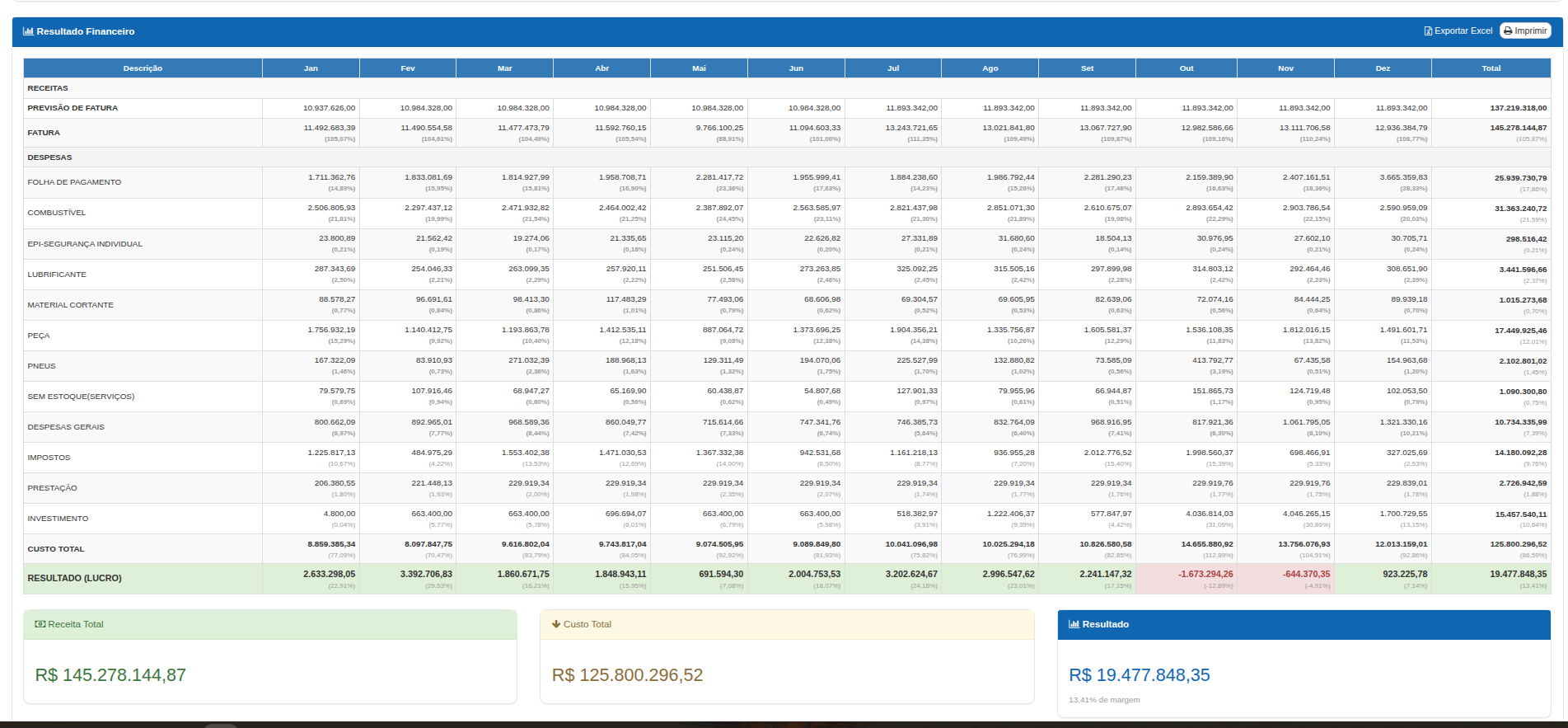
Task: Click the Set IMPOSTOS value 2.012.776,52
Action: (1108, 452)
